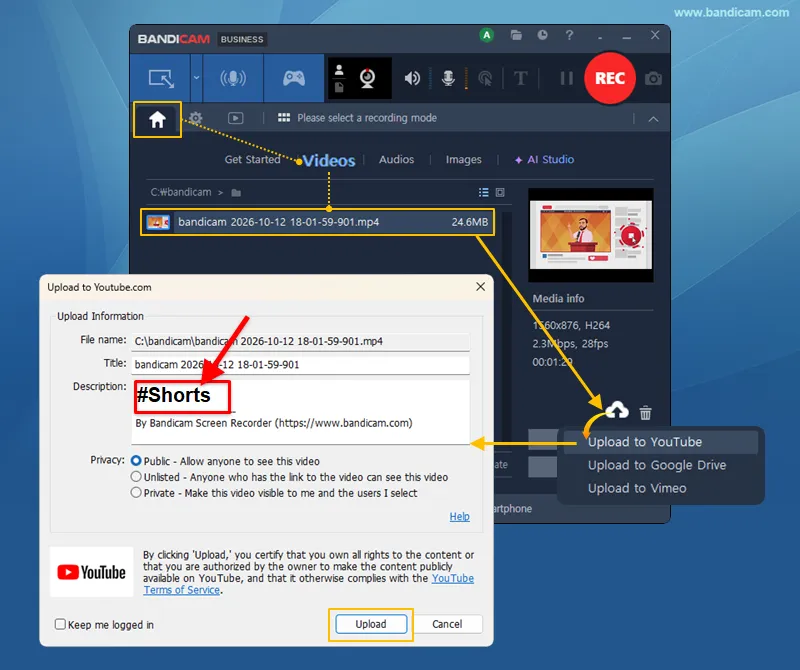Switch to the Images tab

pyautogui.click(x=463, y=160)
